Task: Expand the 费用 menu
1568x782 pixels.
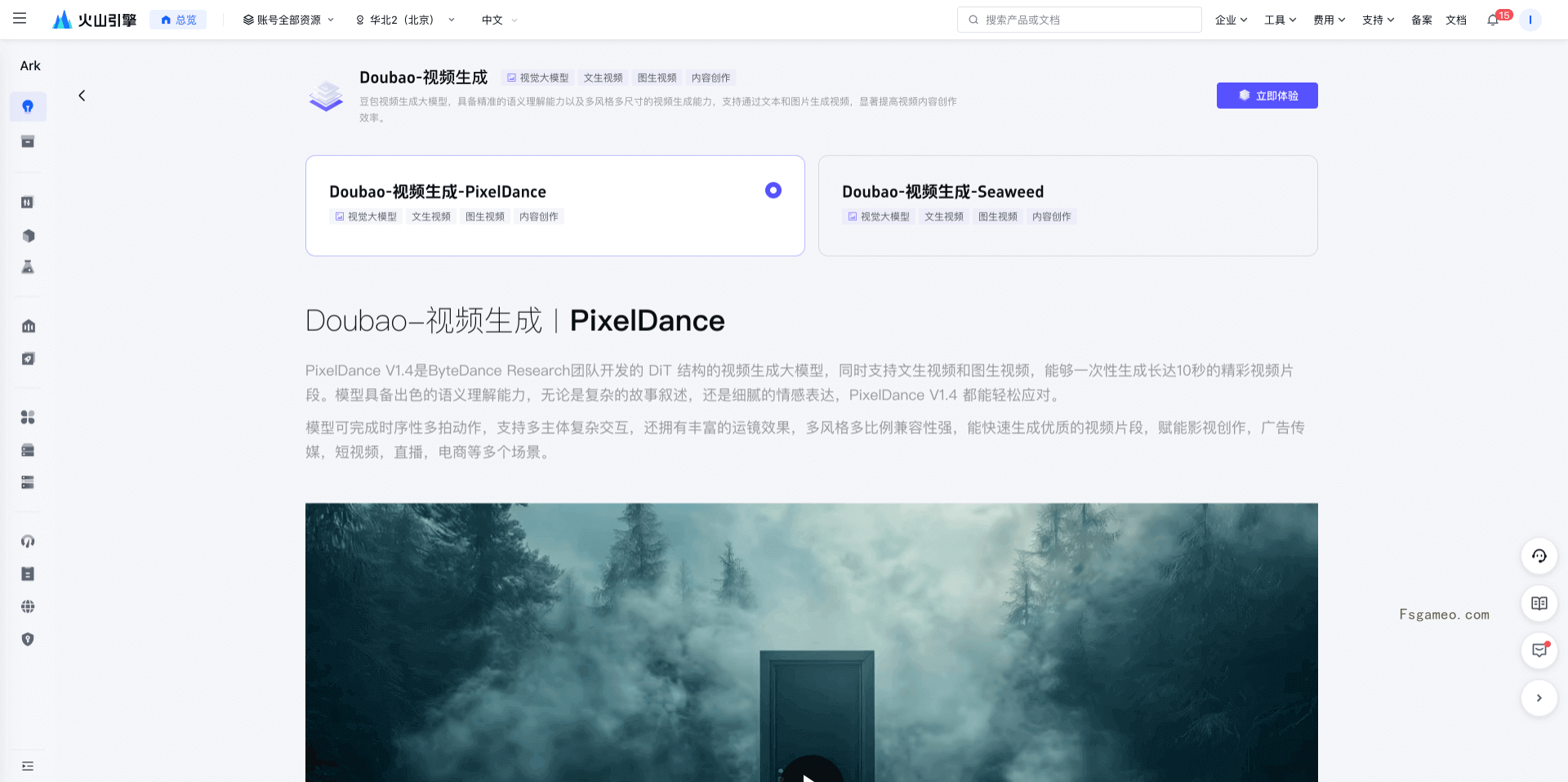Action: [1329, 20]
